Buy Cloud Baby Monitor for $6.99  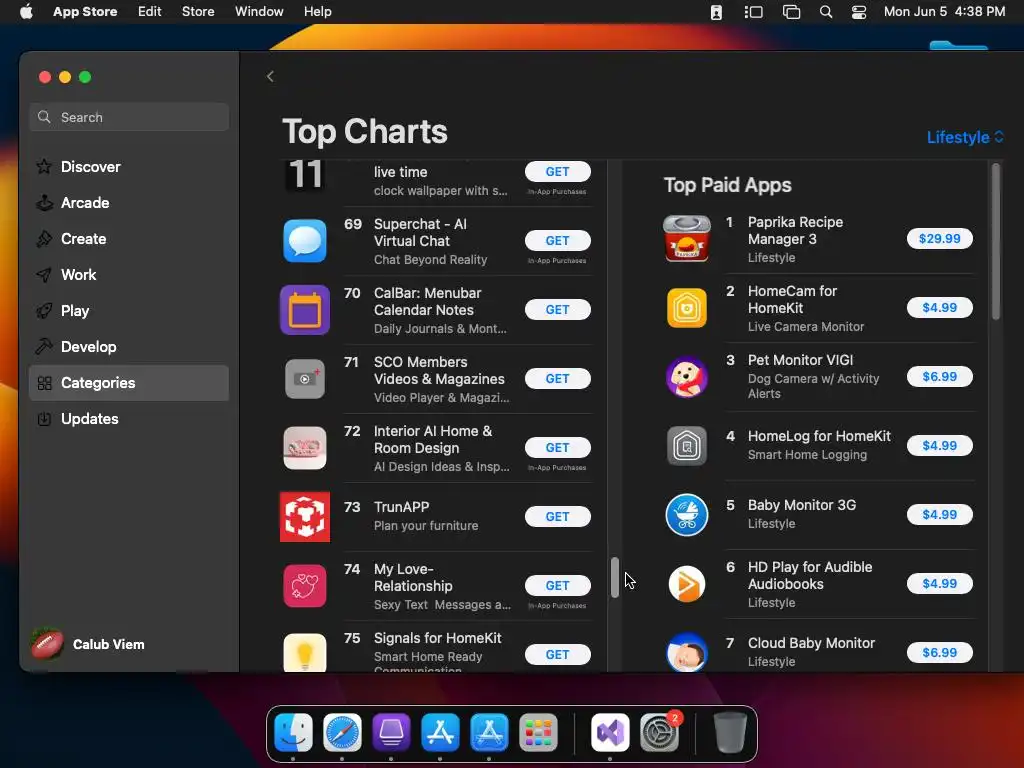[x=939, y=652]
